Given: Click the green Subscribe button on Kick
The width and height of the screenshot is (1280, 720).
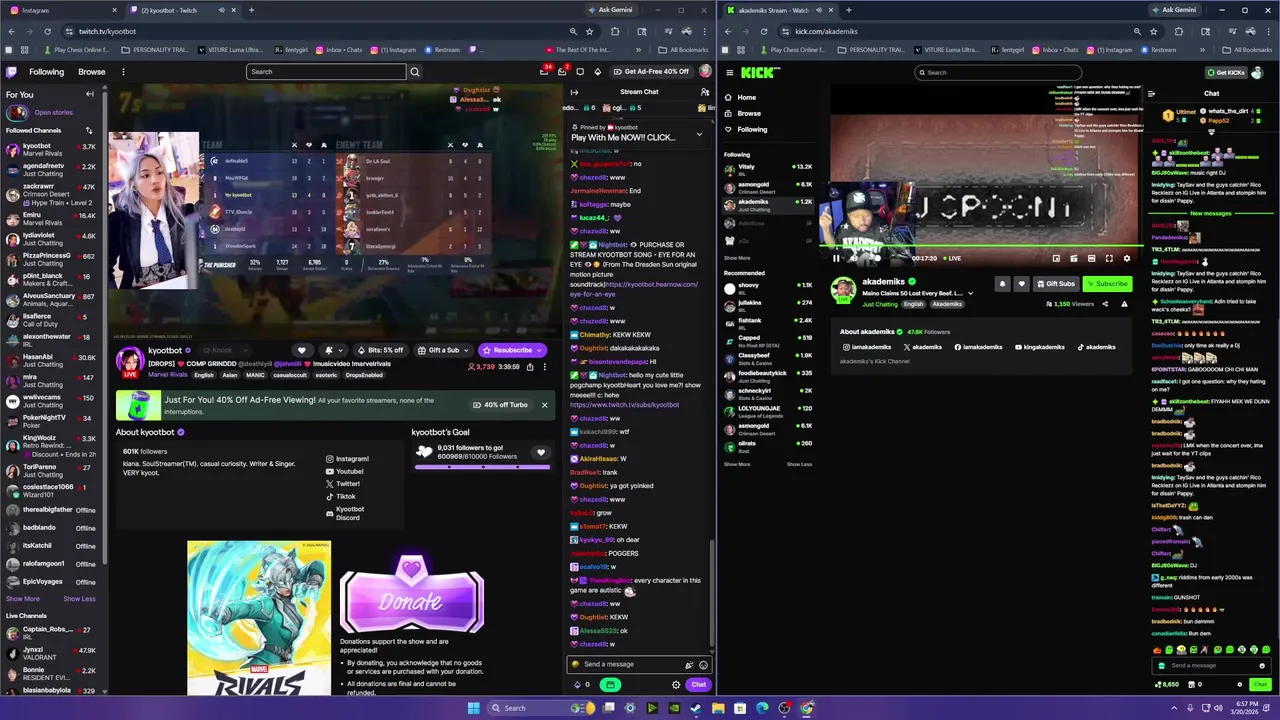Looking at the screenshot, I should click(x=1108, y=284).
